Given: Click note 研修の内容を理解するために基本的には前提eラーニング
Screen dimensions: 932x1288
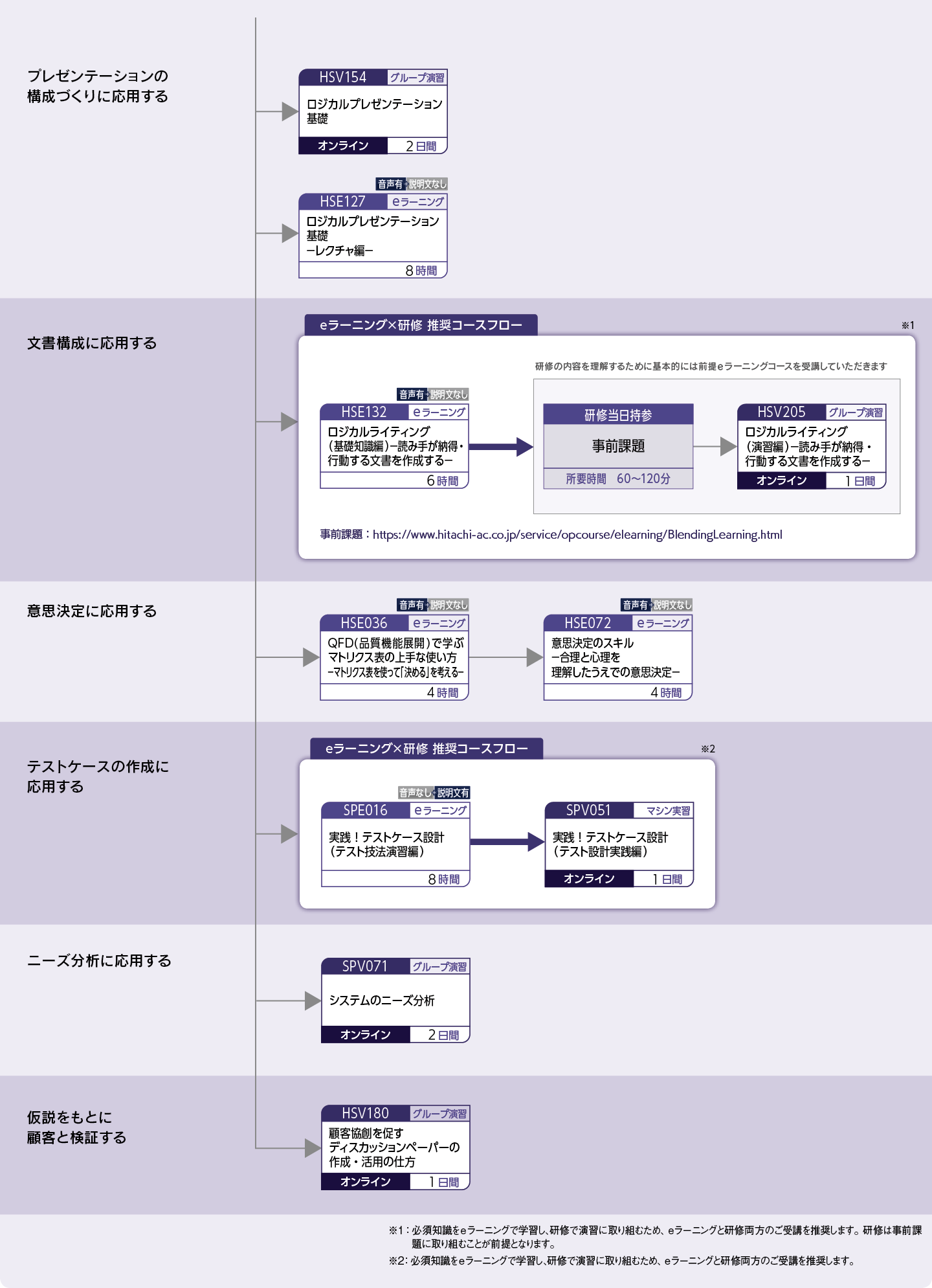Looking at the screenshot, I should pos(711,366).
